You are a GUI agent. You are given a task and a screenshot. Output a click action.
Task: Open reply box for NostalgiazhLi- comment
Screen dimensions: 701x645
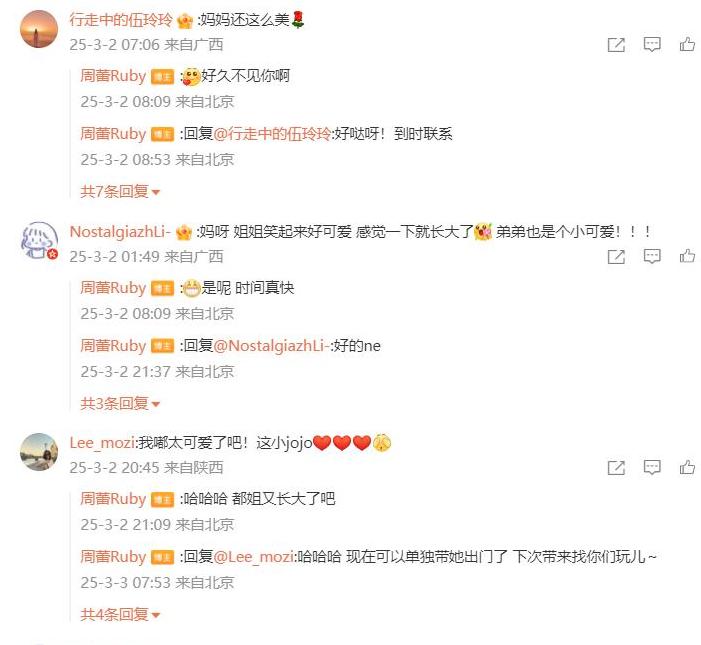point(652,257)
